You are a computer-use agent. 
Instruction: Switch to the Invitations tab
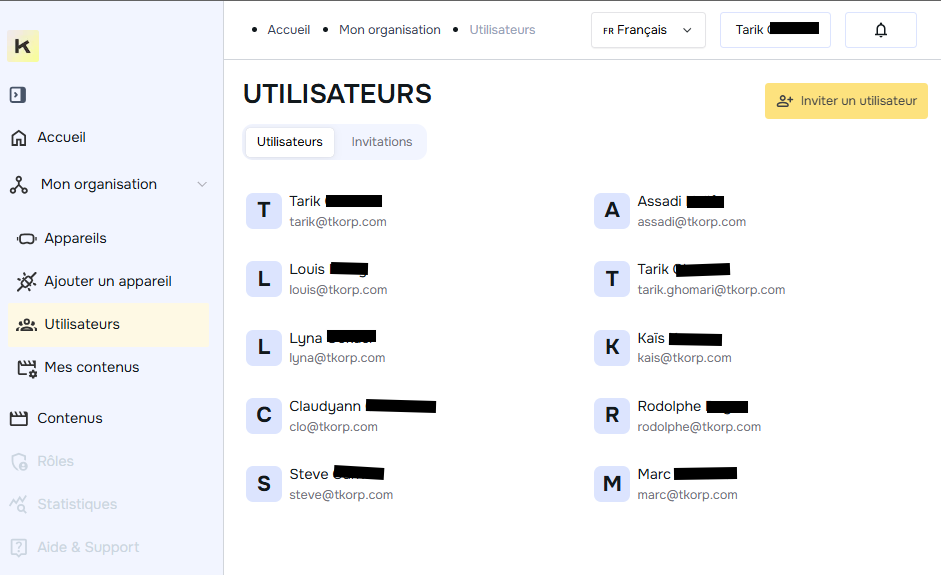click(x=381, y=142)
